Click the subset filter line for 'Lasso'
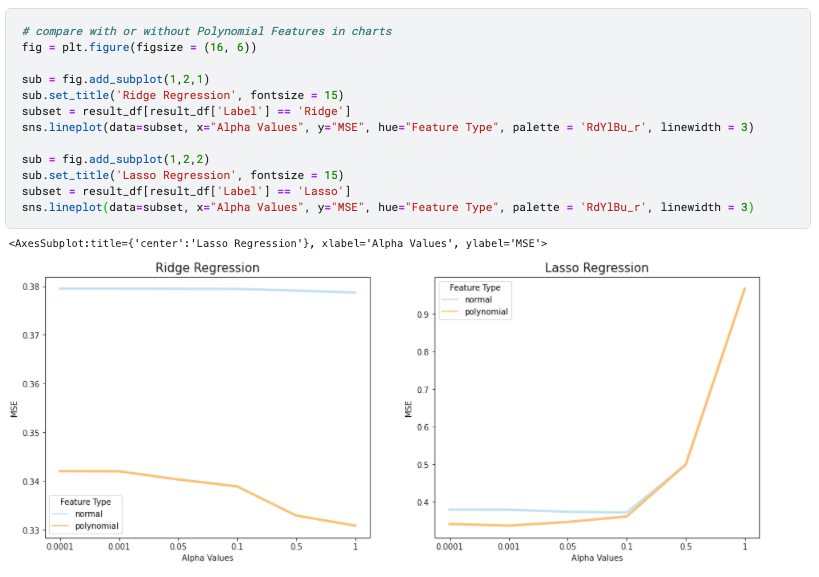Image resolution: width=819 pixels, height=577 pixels. (186, 191)
